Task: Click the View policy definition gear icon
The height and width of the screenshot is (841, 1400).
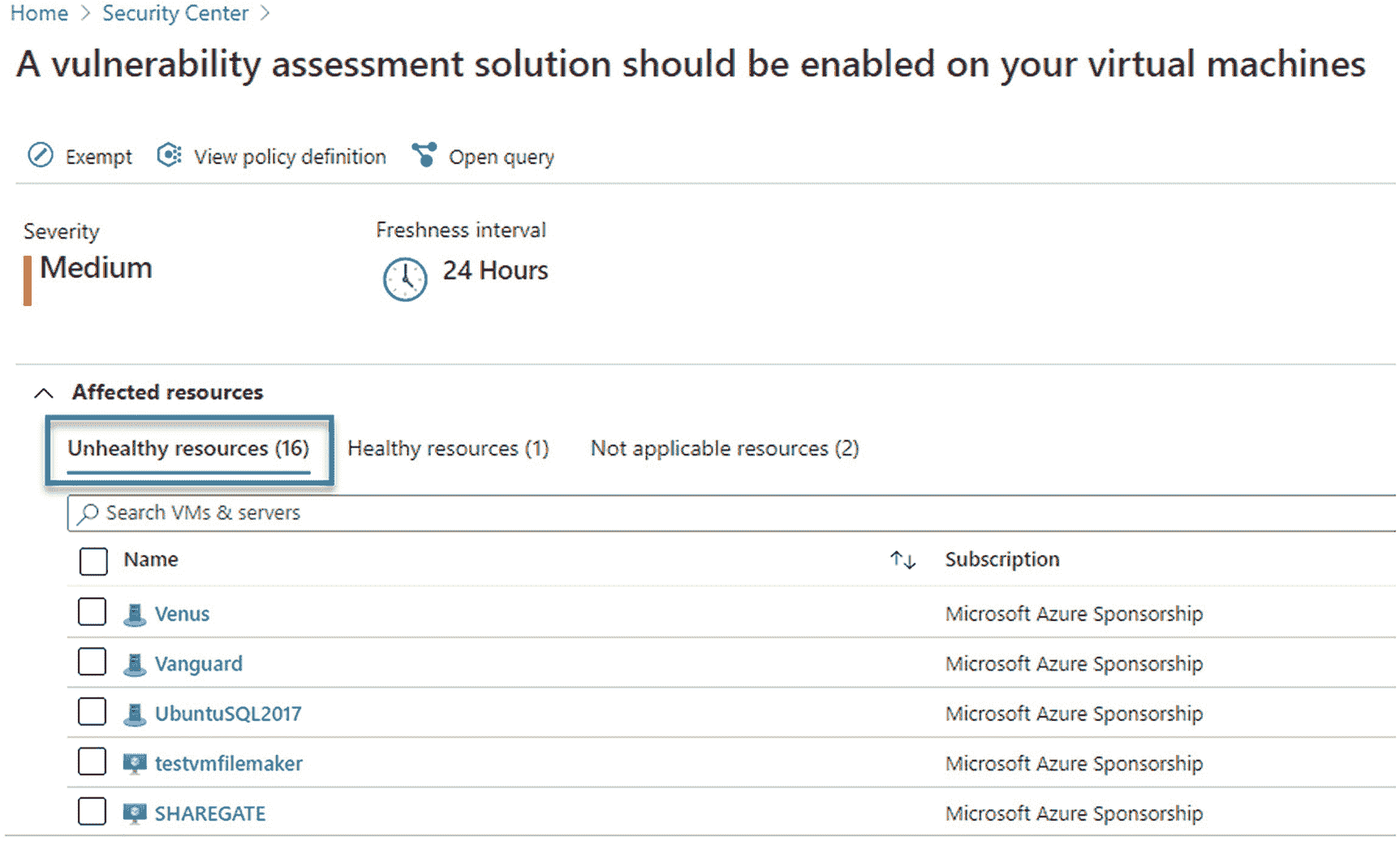Action: (x=169, y=155)
